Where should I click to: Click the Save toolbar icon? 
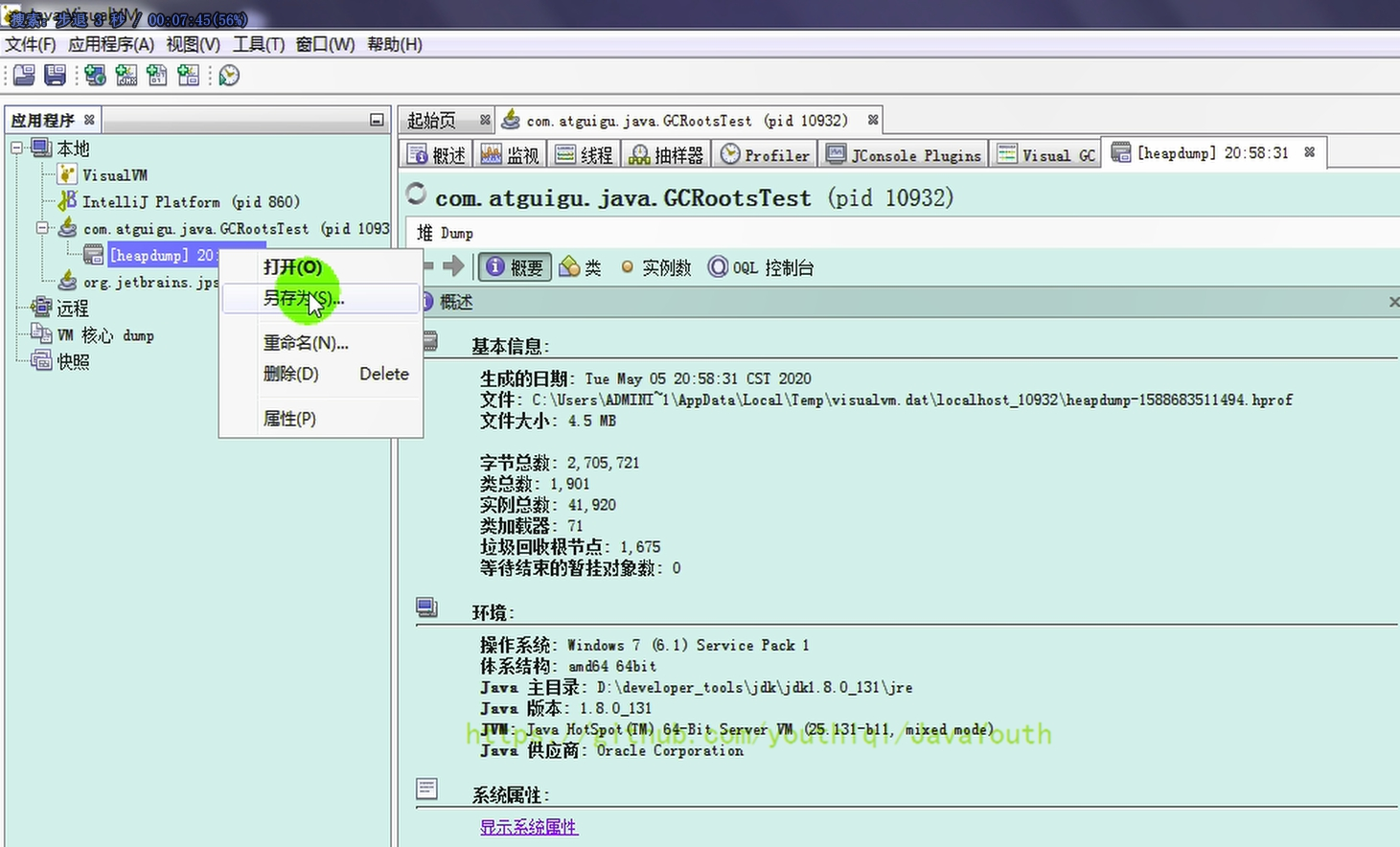(x=56, y=75)
